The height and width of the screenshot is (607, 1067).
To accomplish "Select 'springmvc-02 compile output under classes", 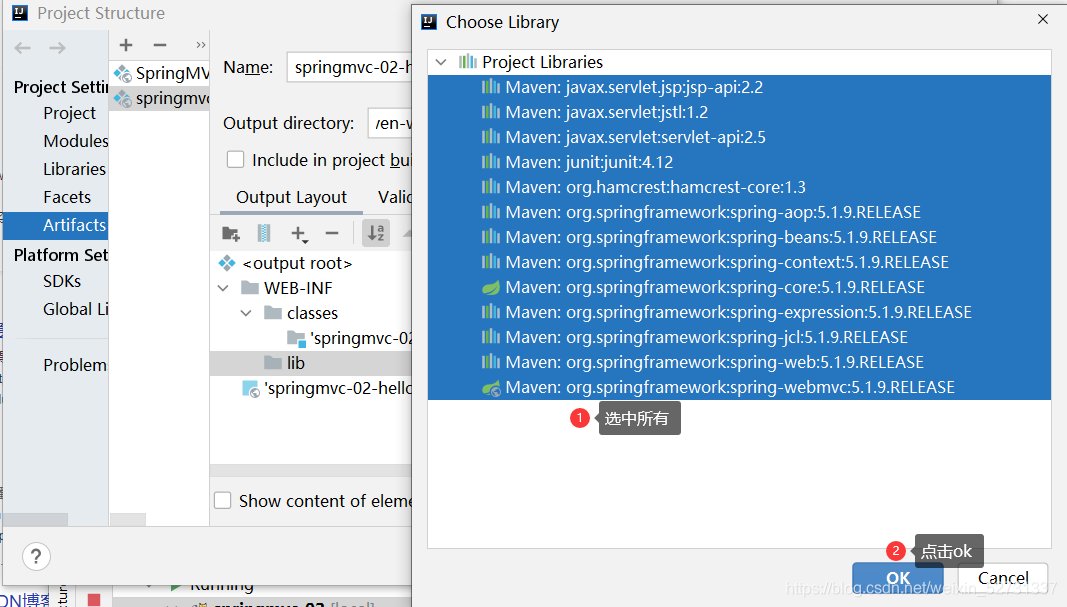I will pyautogui.click(x=350, y=338).
